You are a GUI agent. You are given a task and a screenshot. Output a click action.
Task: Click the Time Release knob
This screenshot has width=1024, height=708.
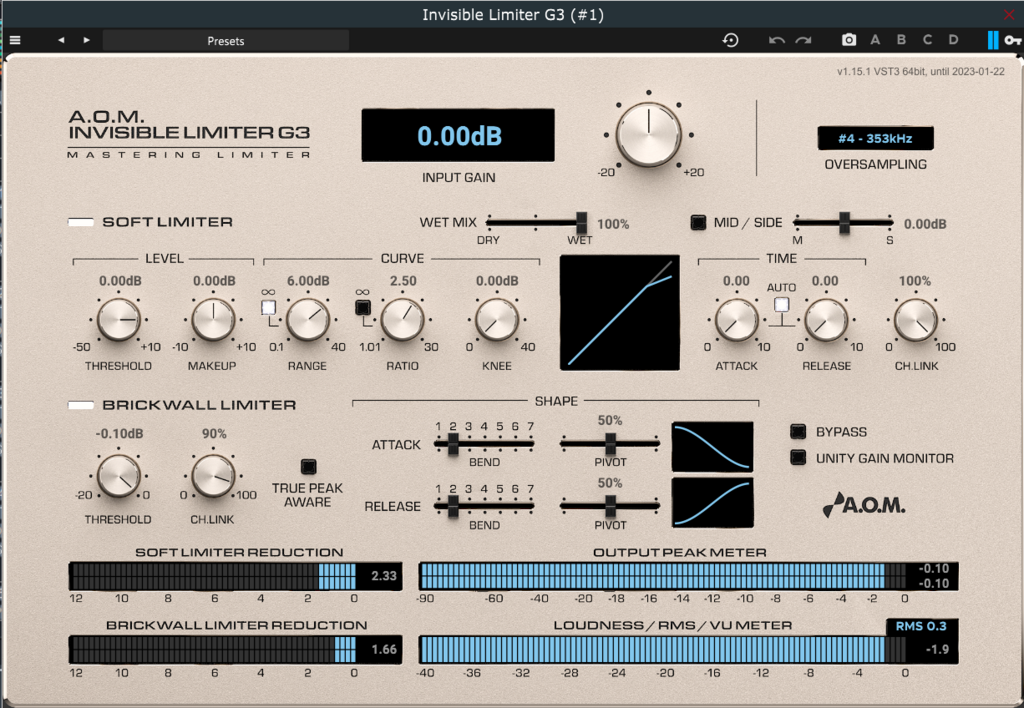(x=826, y=320)
